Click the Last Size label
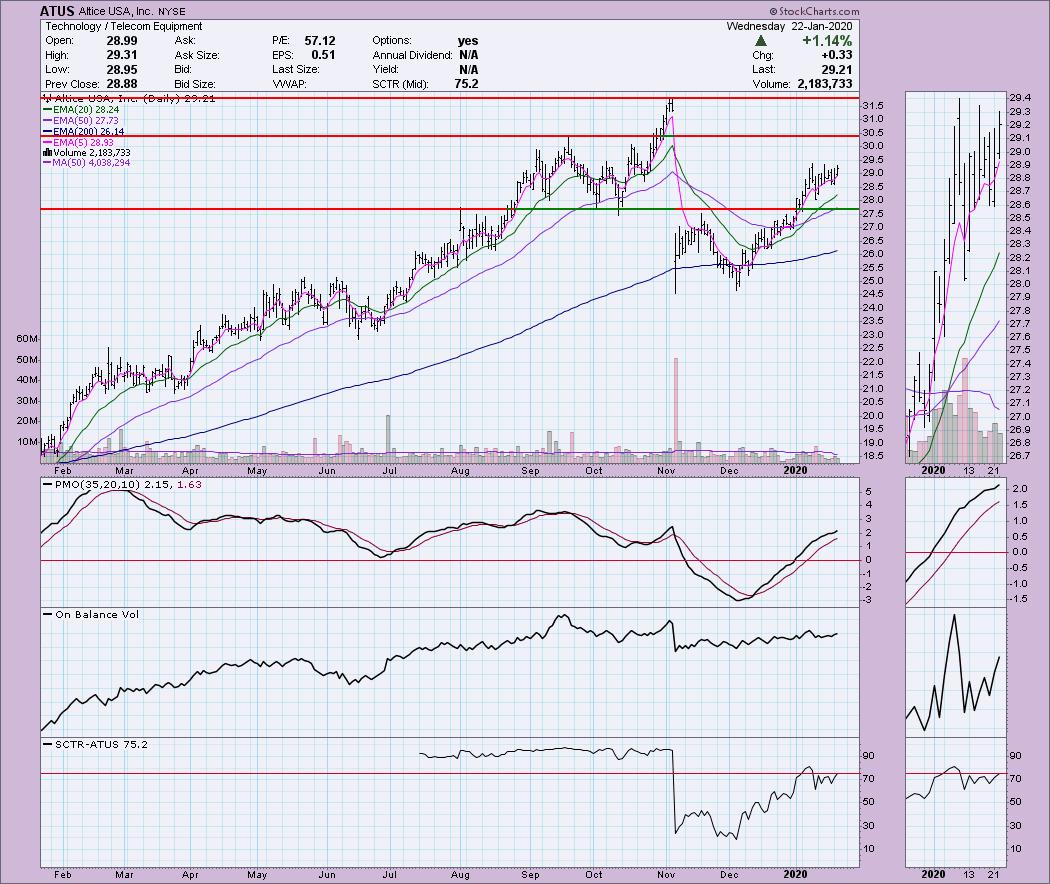This screenshot has width=1050, height=884. pos(296,70)
